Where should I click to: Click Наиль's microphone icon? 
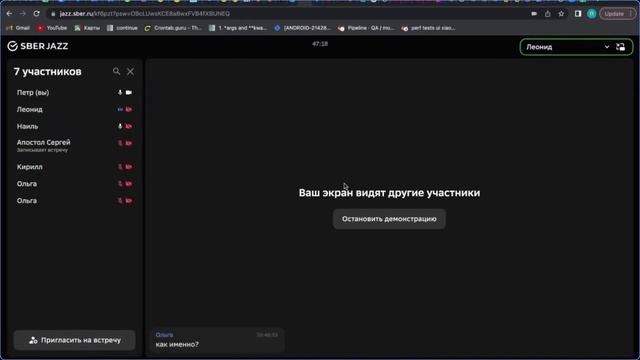point(120,127)
